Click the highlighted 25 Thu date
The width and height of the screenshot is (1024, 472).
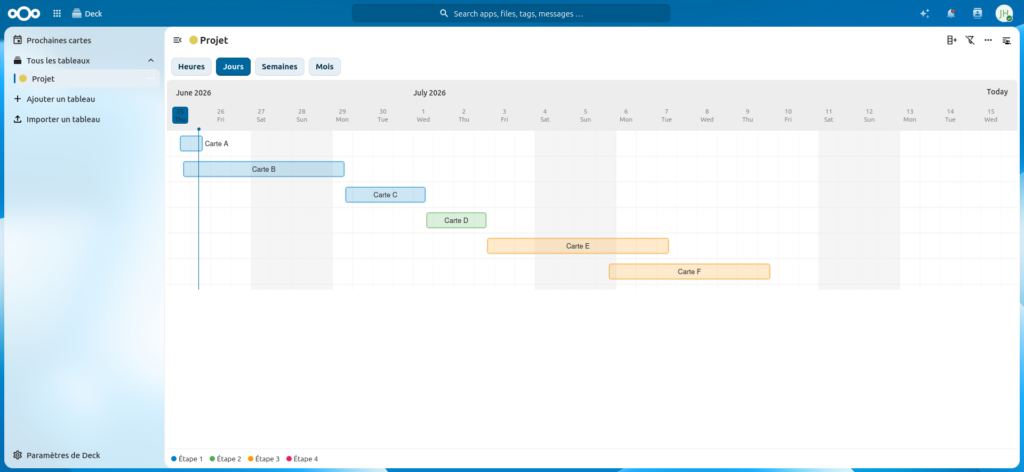[180, 115]
